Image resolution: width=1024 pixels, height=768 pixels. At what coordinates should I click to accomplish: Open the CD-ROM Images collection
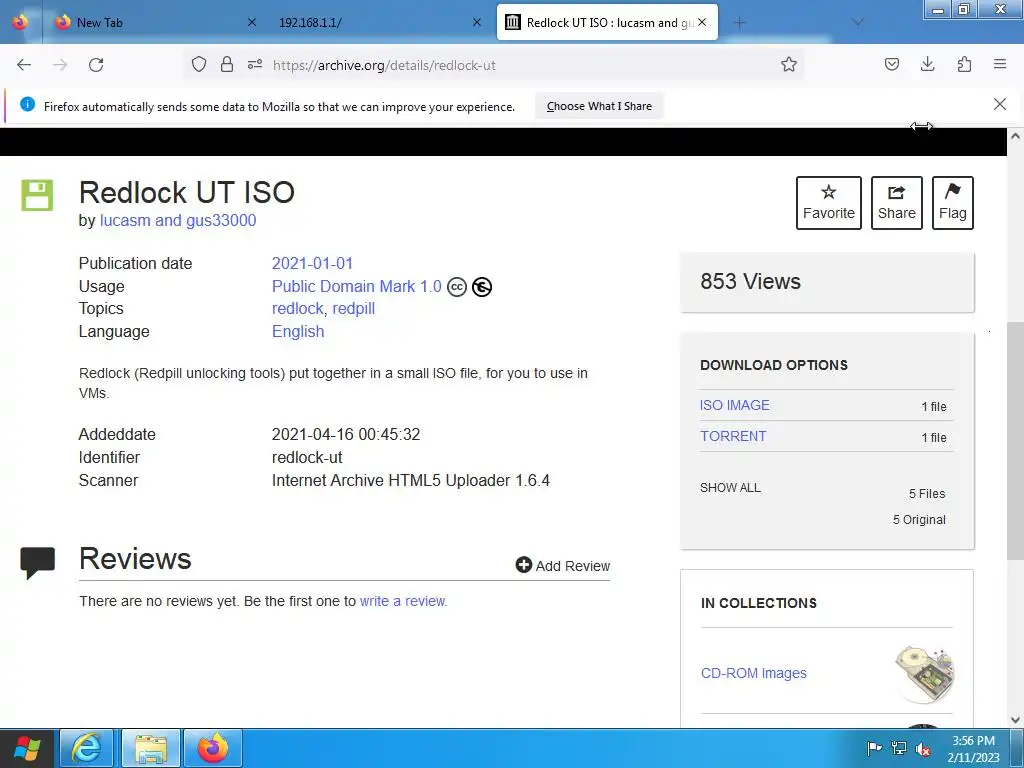(x=754, y=673)
